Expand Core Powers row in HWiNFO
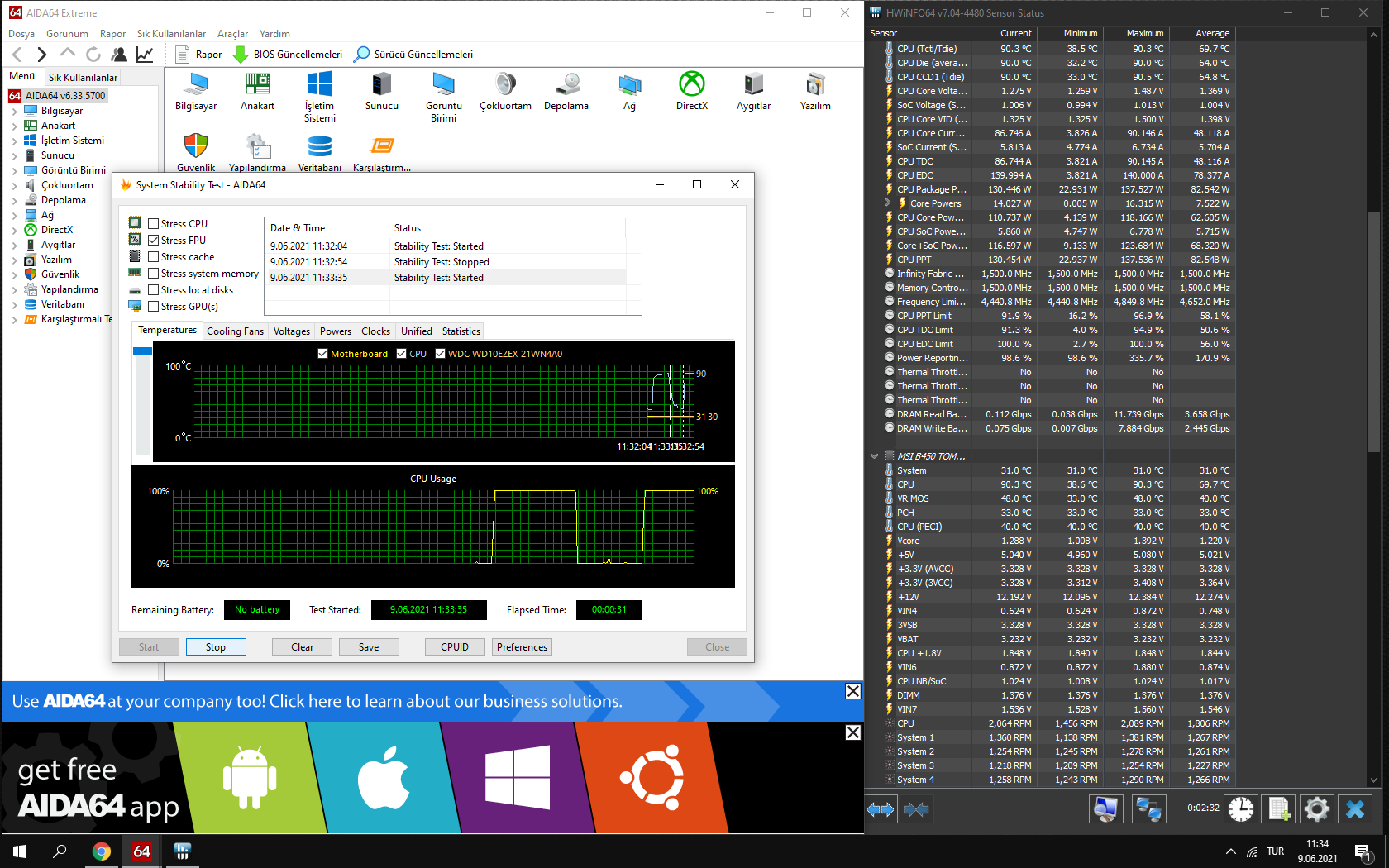The width and height of the screenshot is (1389, 868). (888, 203)
